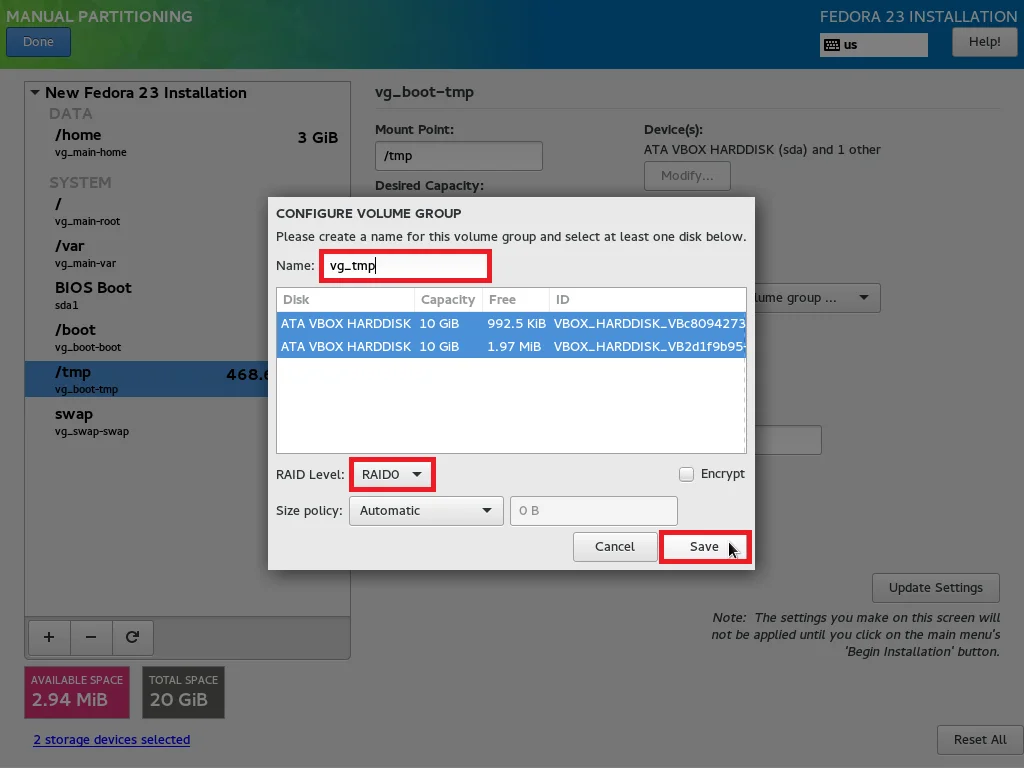Save the volume group configuration

[705, 547]
